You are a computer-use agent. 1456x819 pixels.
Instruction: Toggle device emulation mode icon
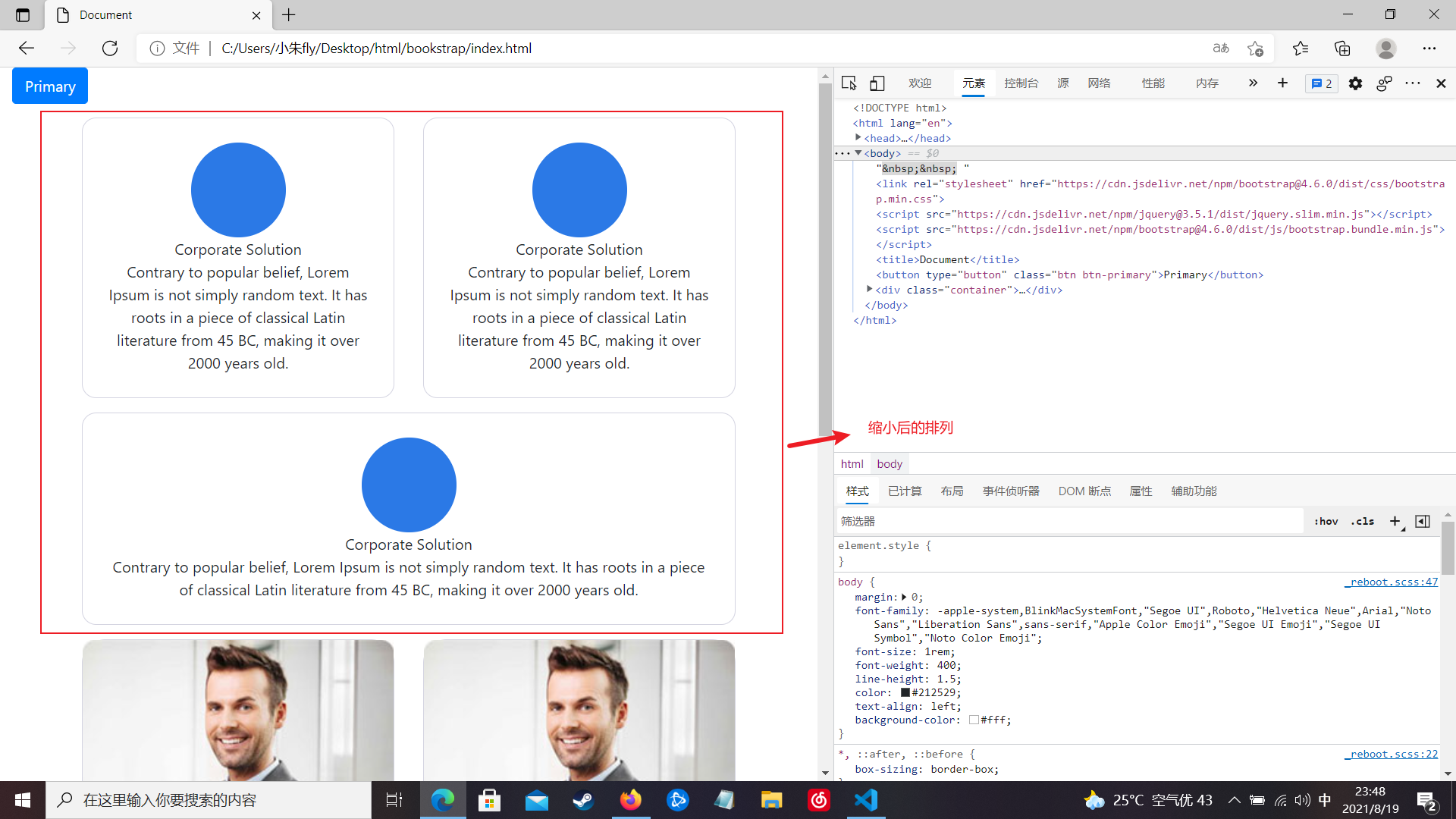tap(877, 83)
